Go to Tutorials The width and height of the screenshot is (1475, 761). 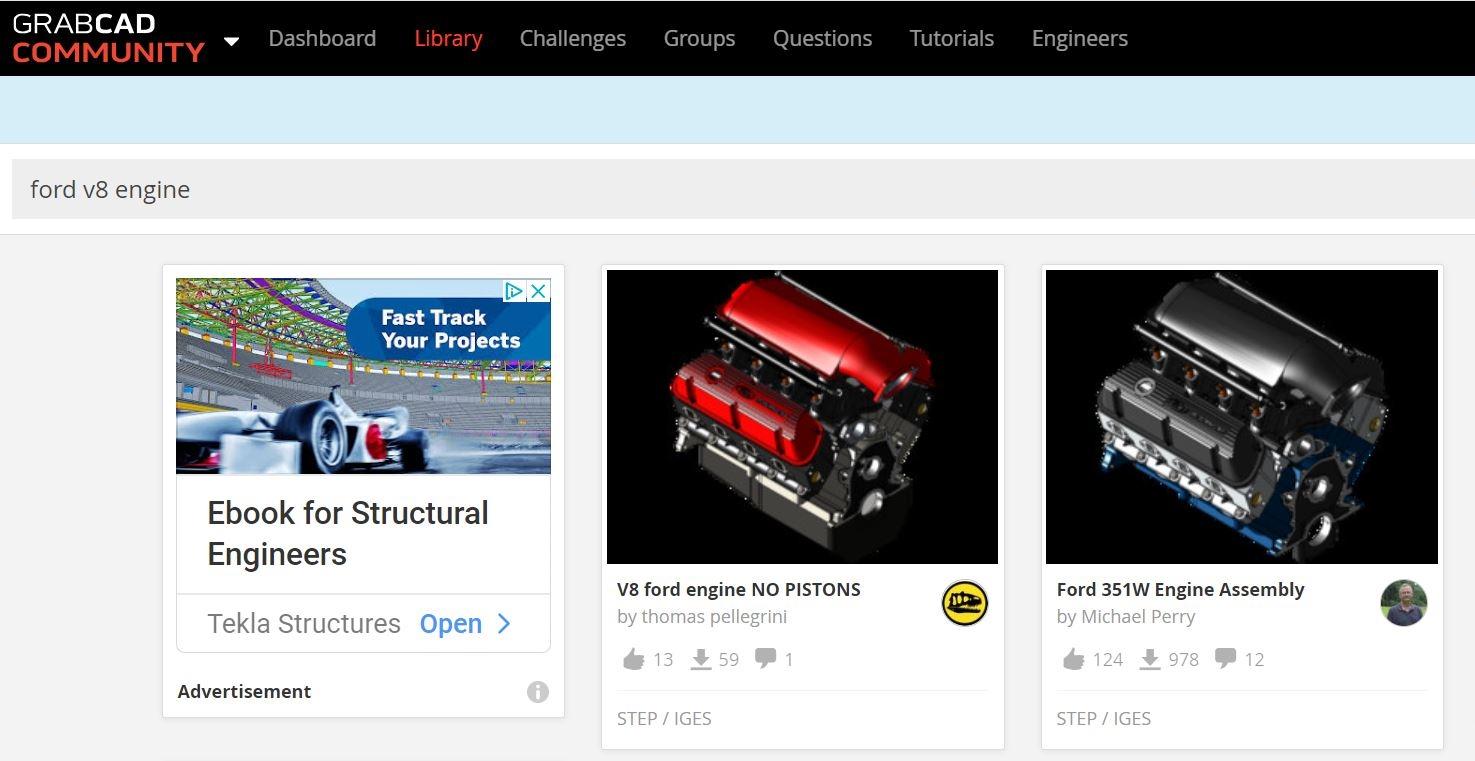tap(951, 38)
